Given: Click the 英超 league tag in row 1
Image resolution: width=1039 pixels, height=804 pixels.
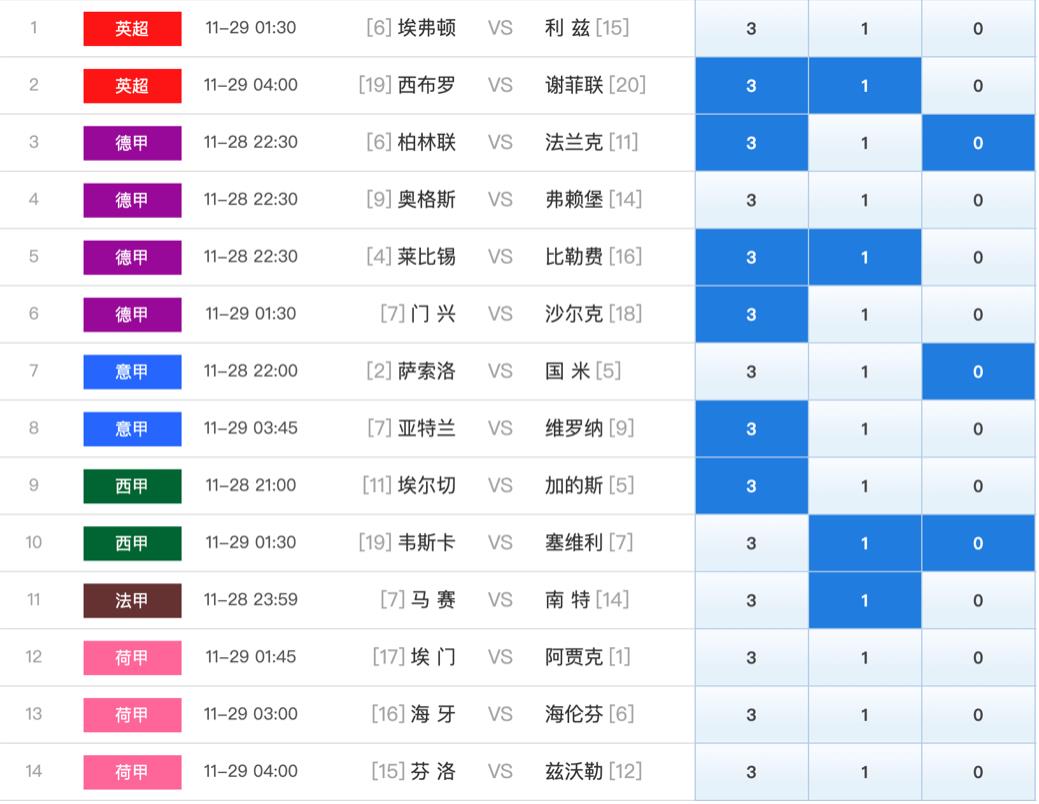Looking at the screenshot, I should 132,29.
